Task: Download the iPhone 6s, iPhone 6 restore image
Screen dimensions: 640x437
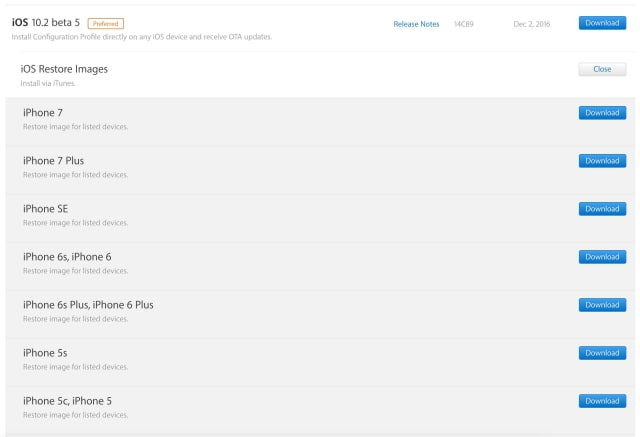Action: 602,257
